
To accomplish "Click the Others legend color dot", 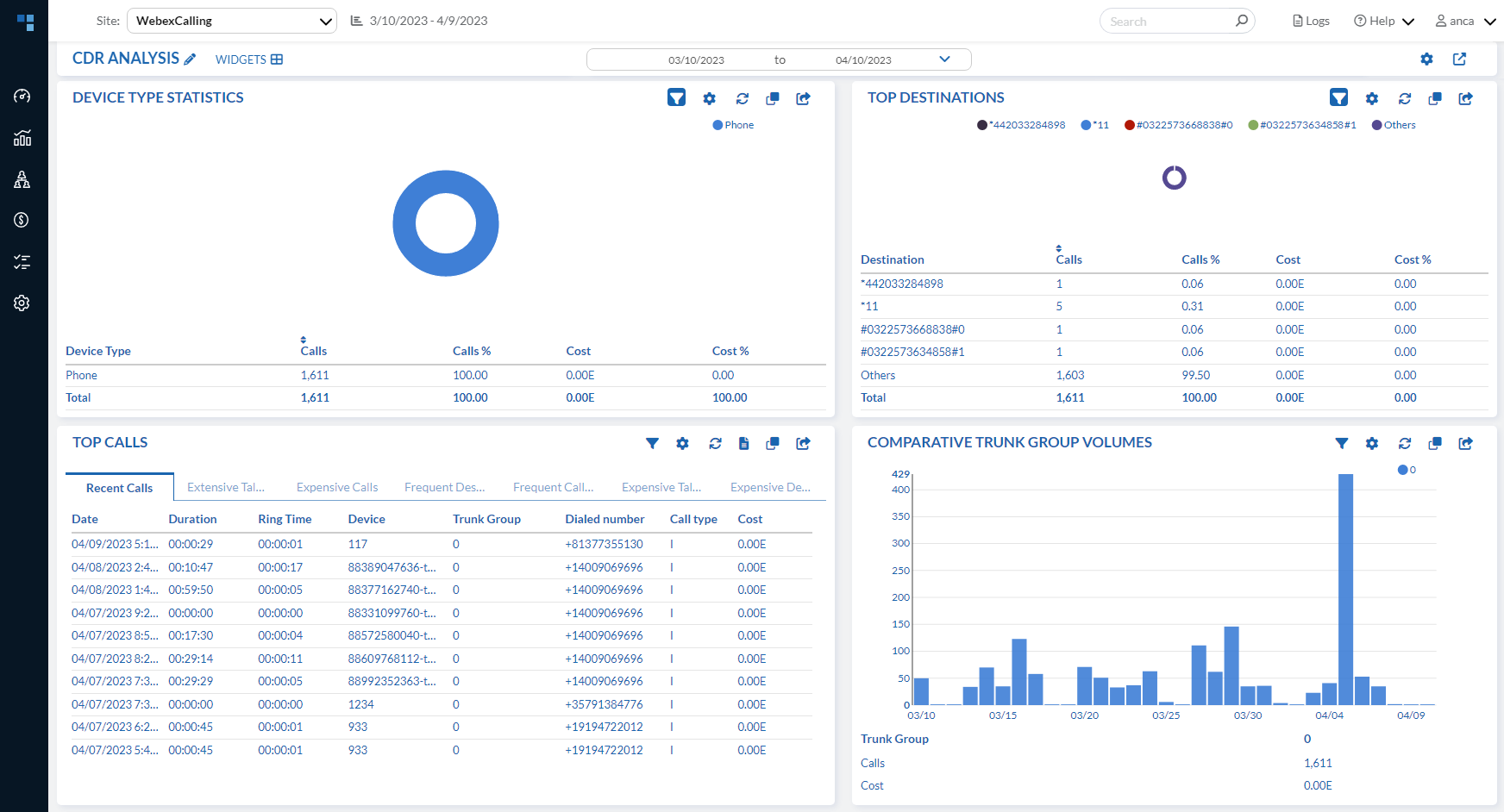I will tap(1376, 125).
